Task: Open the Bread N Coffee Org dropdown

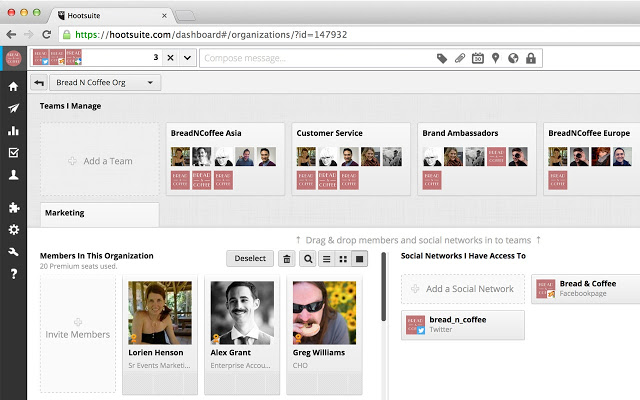Action: pyautogui.click(x=105, y=83)
